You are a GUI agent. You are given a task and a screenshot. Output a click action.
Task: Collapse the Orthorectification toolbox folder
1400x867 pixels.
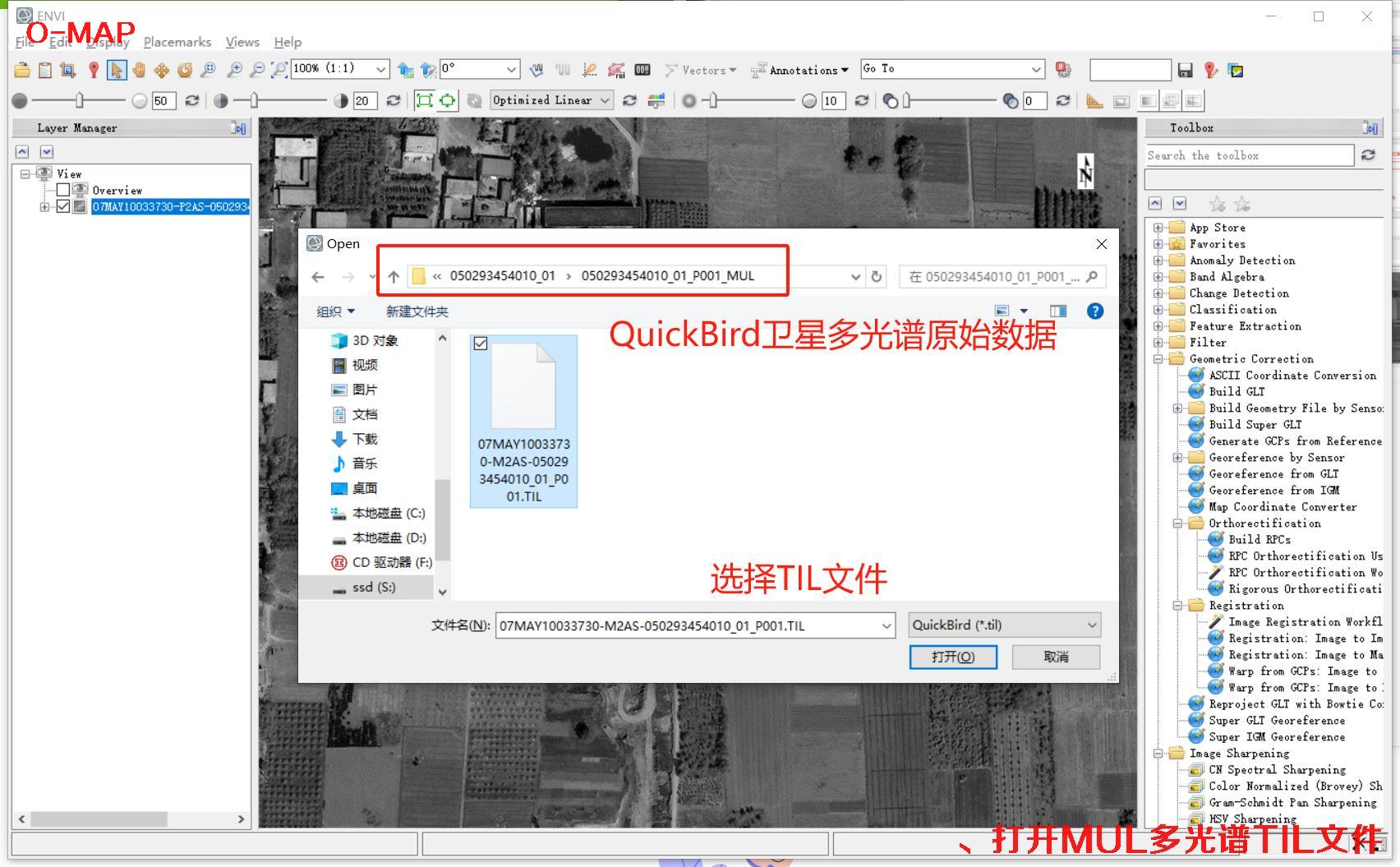(x=1177, y=523)
